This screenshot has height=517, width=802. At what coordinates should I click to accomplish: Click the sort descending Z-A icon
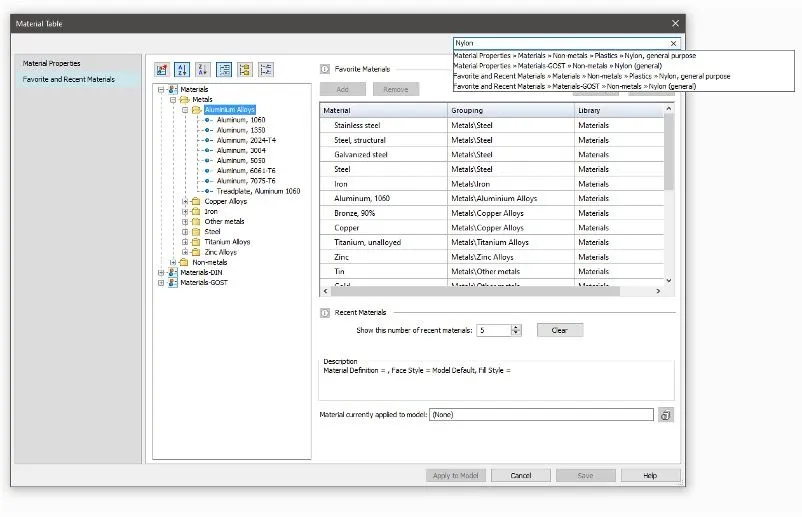point(203,70)
